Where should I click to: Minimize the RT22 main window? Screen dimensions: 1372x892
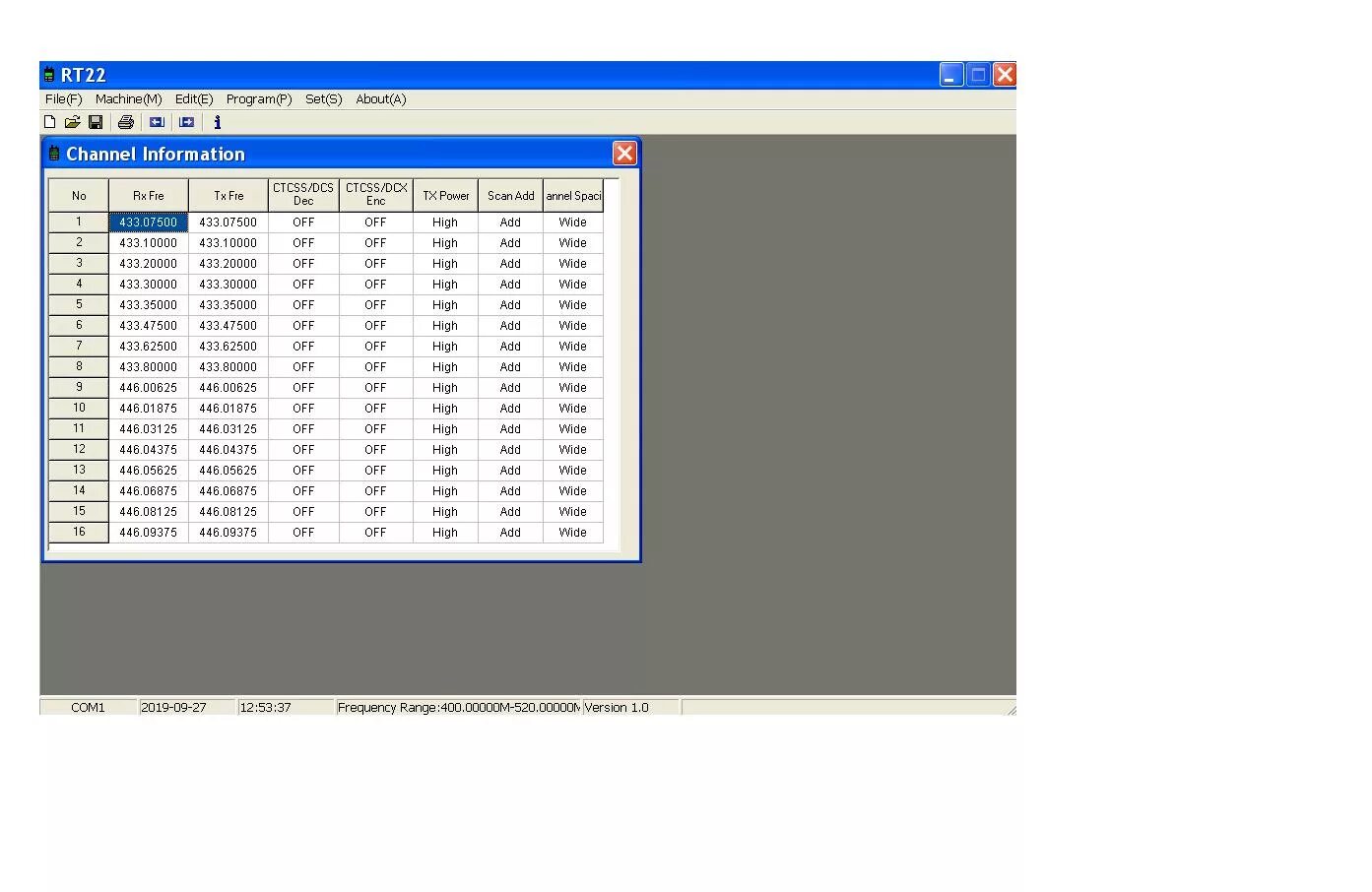(x=951, y=75)
